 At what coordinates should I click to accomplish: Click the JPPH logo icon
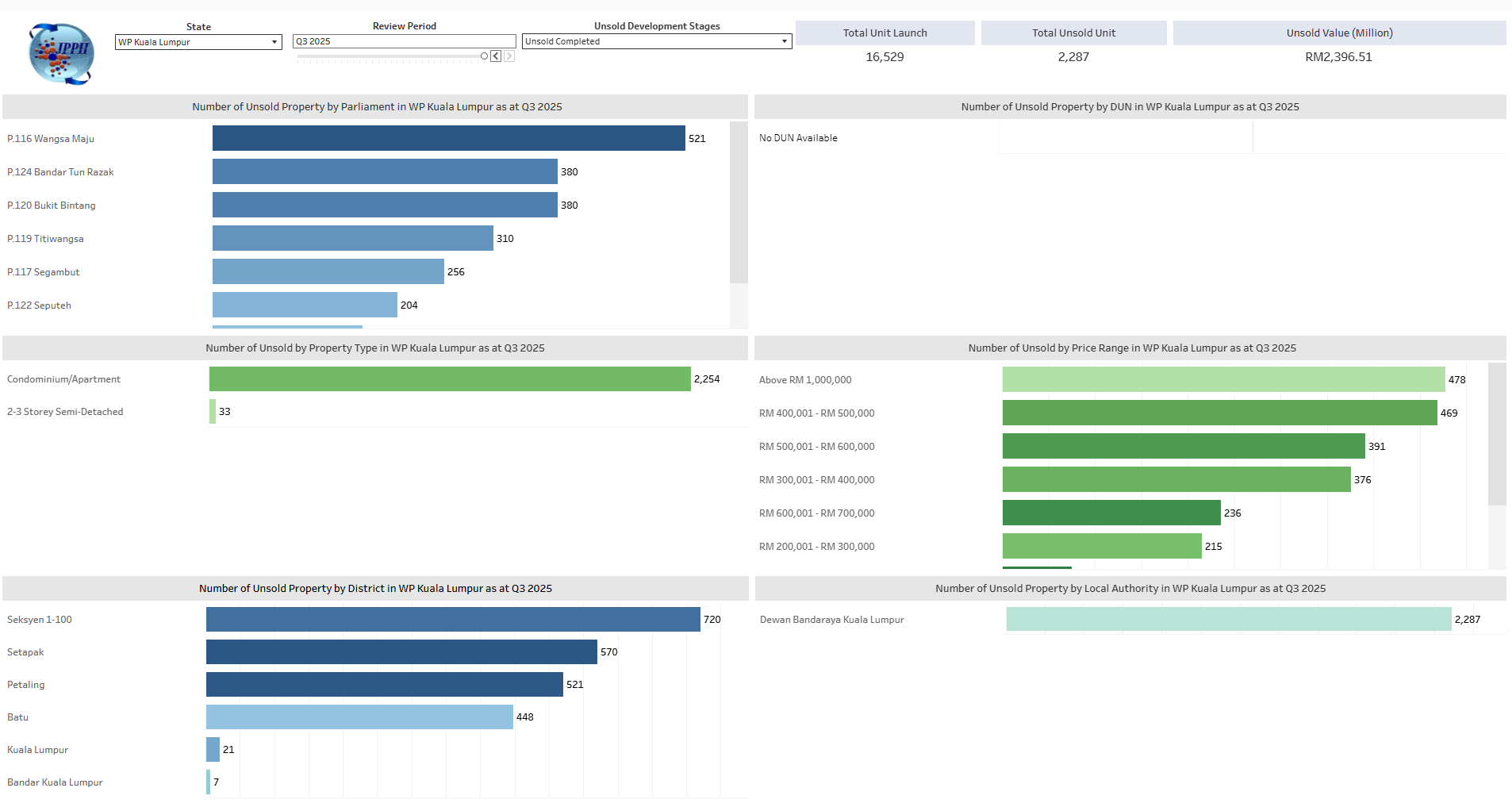point(61,53)
